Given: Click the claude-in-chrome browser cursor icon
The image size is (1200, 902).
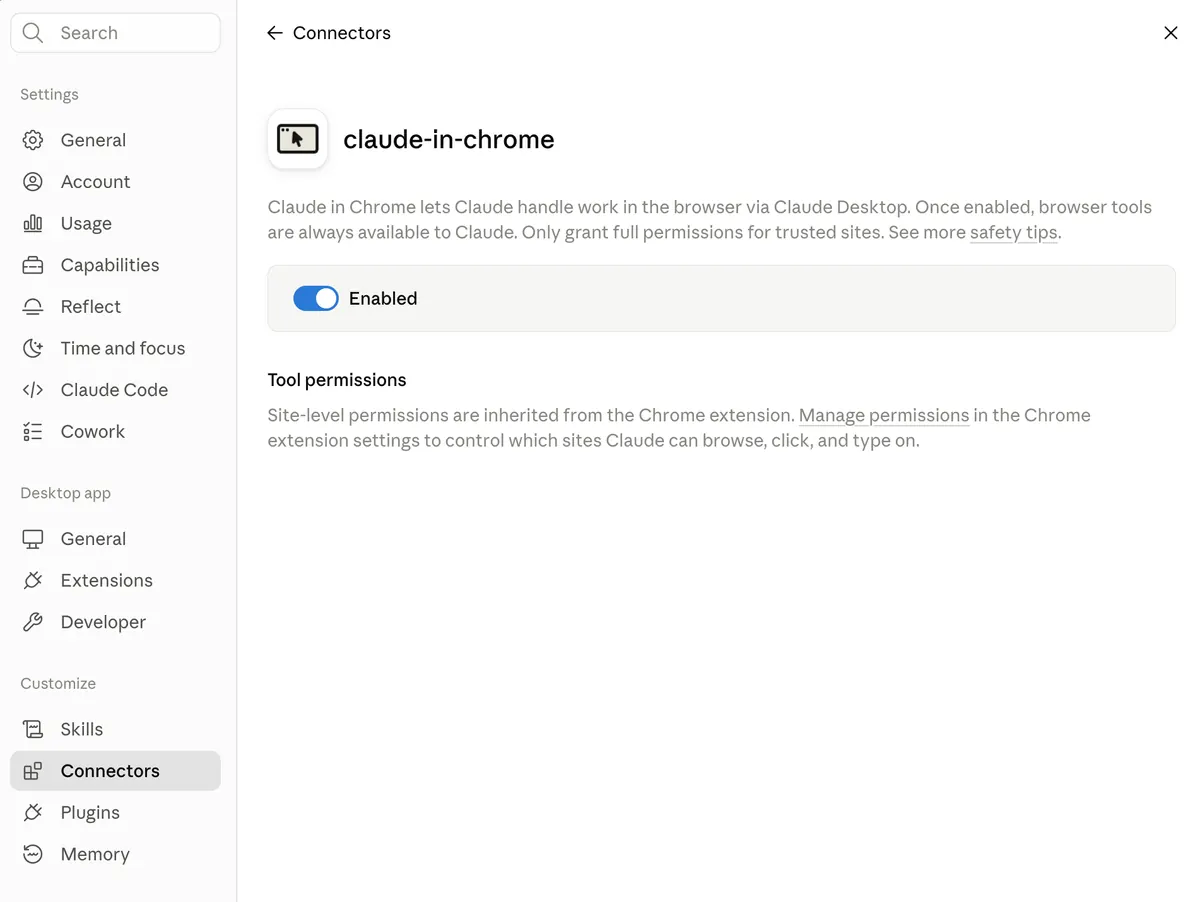Looking at the screenshot, I should pyautogui.click(x=298, y=139).
